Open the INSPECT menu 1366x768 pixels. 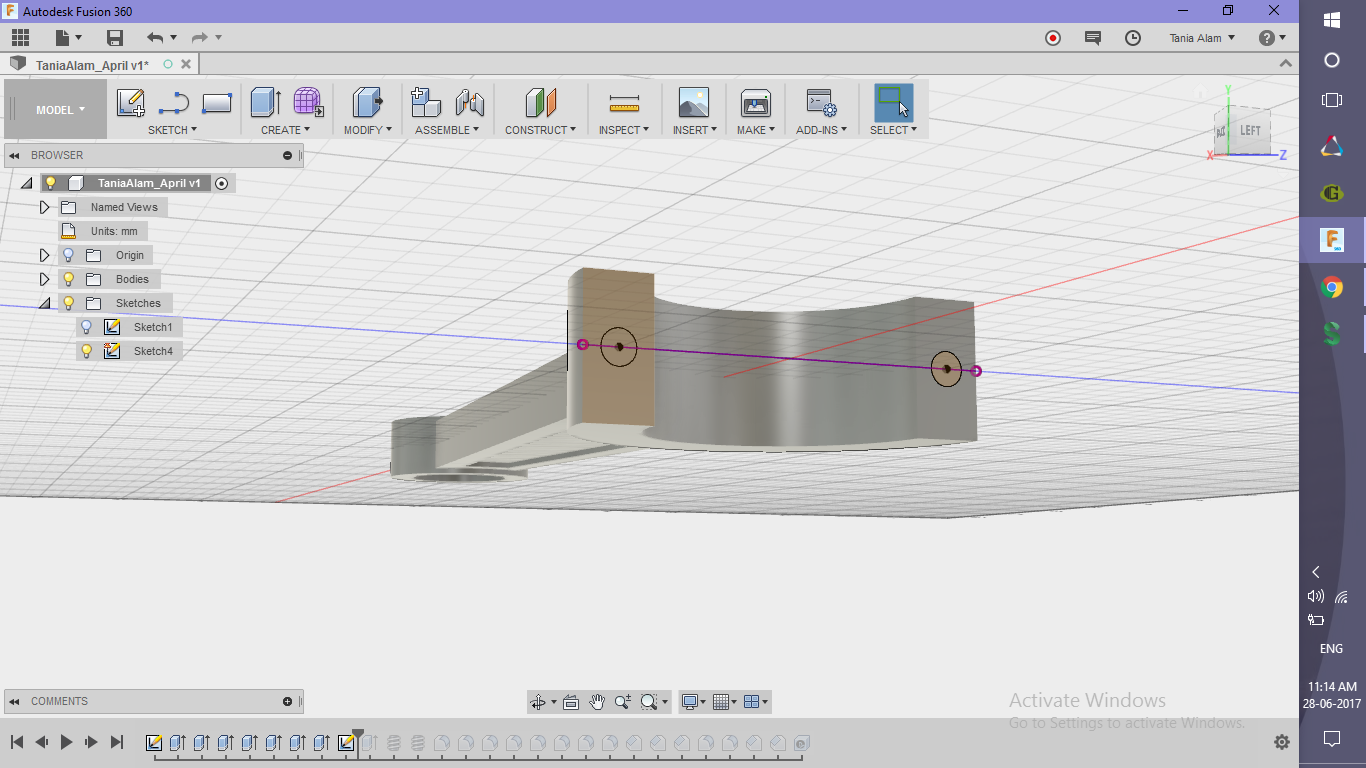624,130
